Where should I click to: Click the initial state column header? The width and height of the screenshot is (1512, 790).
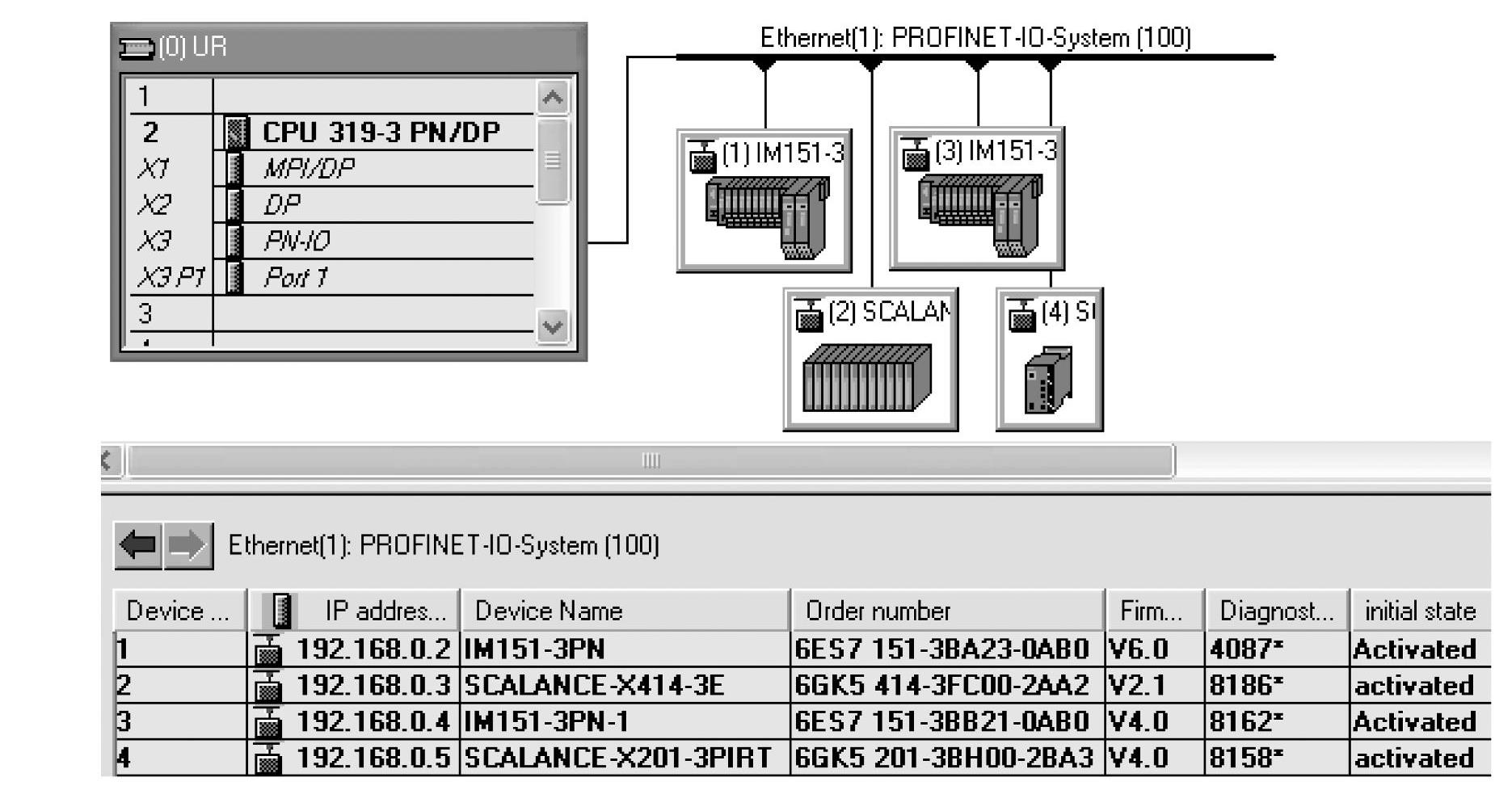(1421, 611)
